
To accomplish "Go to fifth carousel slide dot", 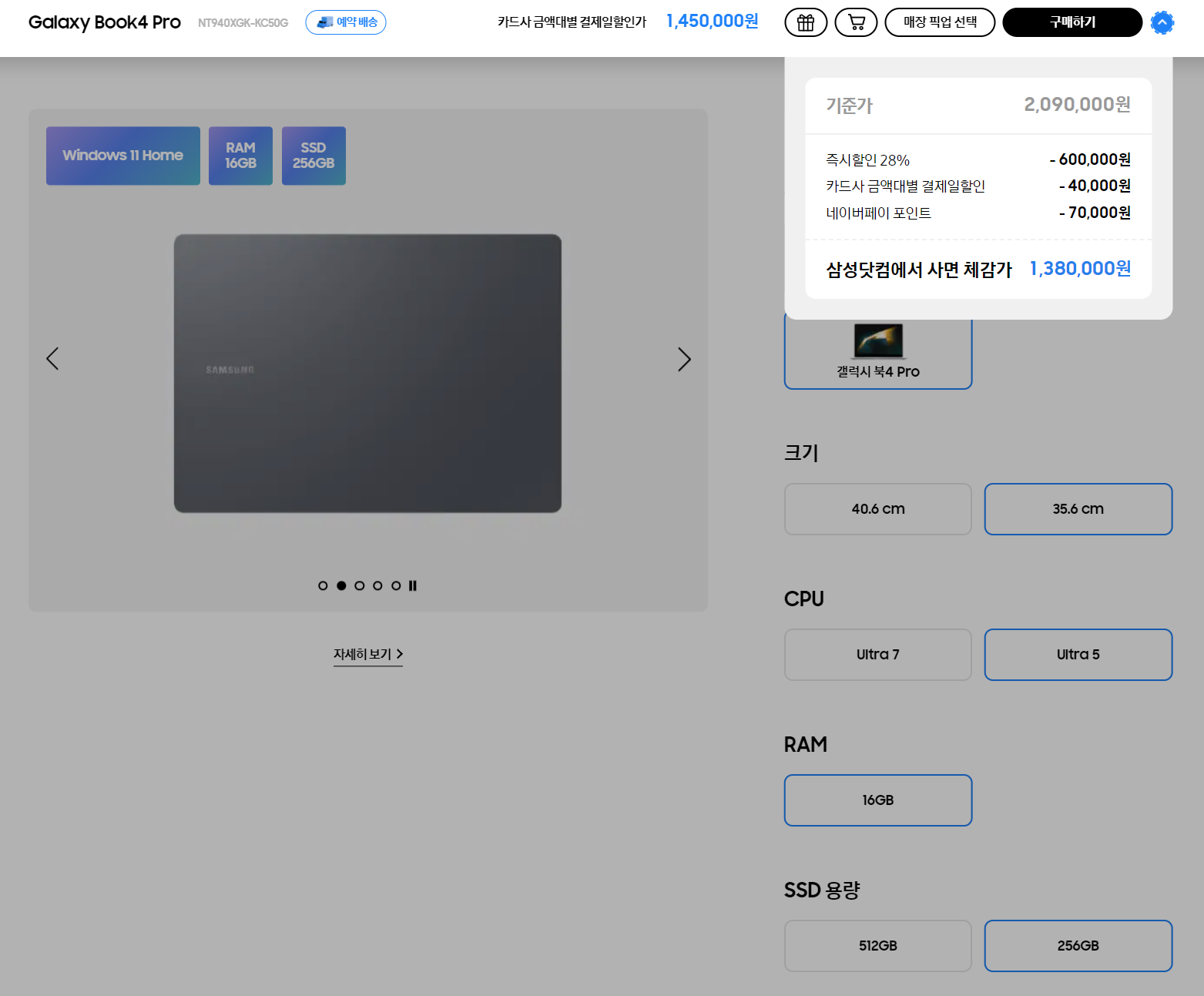I will [x=396, y=585].
